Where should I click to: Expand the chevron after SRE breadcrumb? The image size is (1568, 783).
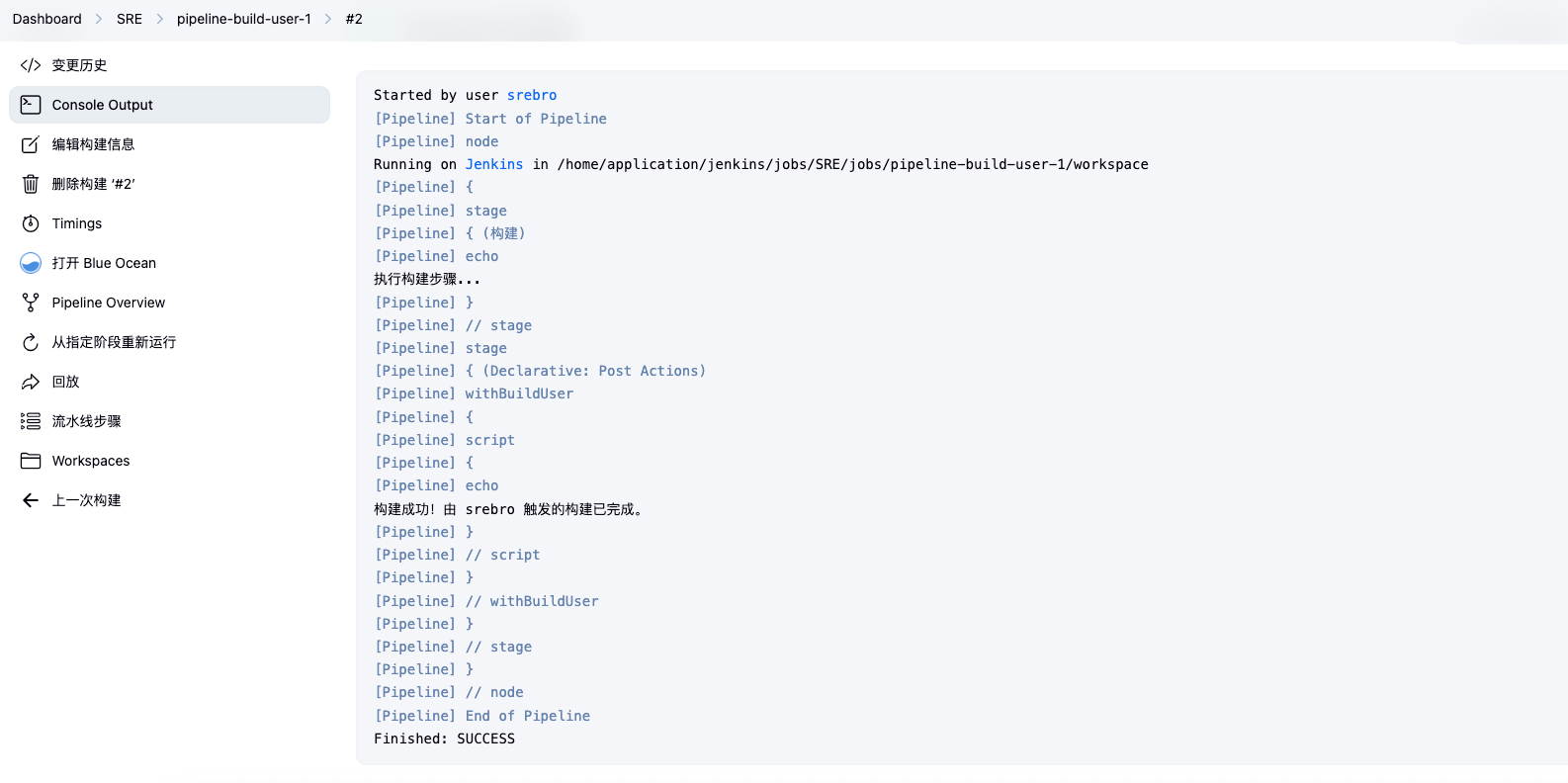point(159,19)
